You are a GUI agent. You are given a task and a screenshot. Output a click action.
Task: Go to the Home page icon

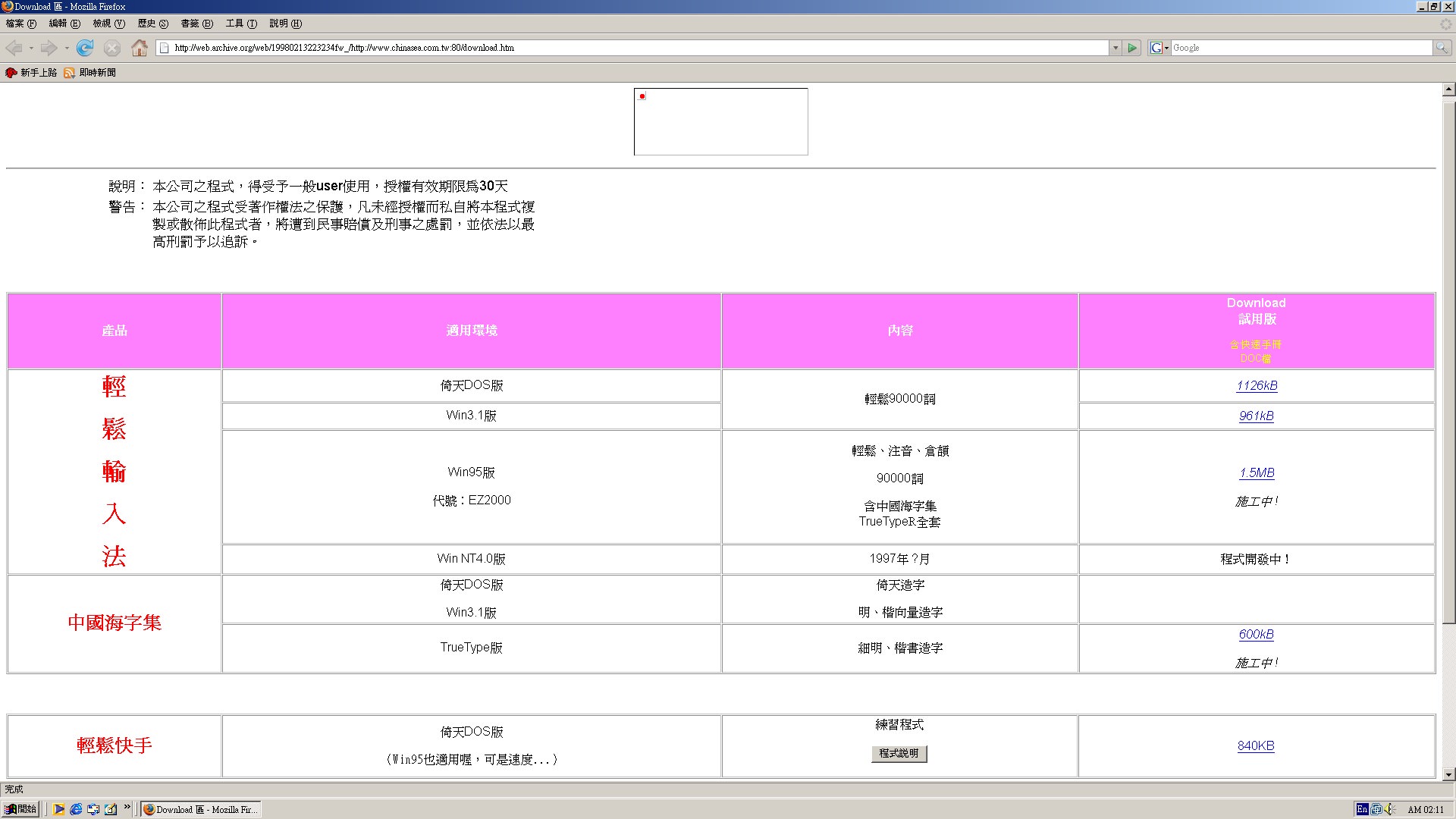click(x=140, y=48)
